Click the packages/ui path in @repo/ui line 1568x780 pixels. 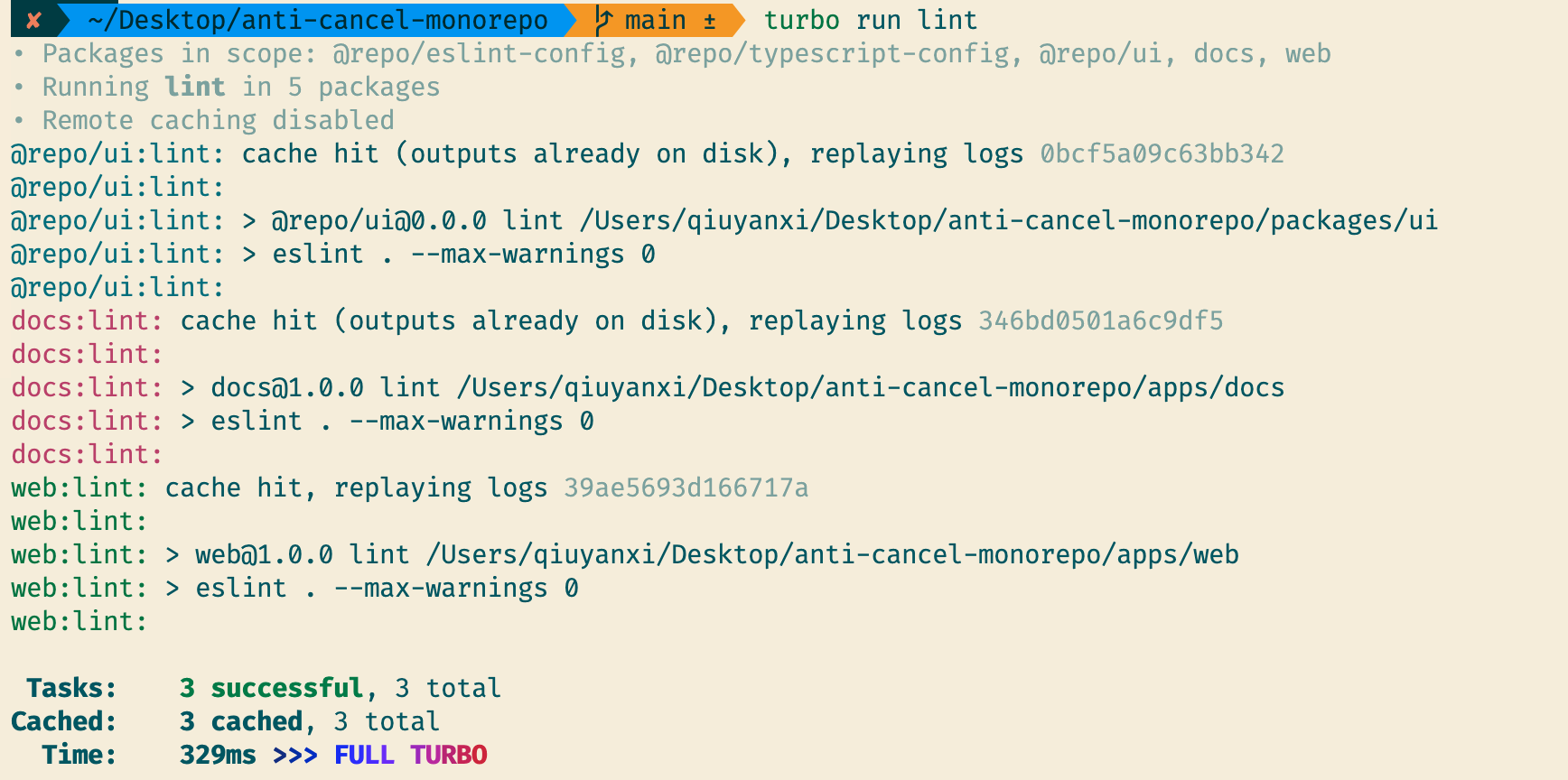pos(1009,221)
